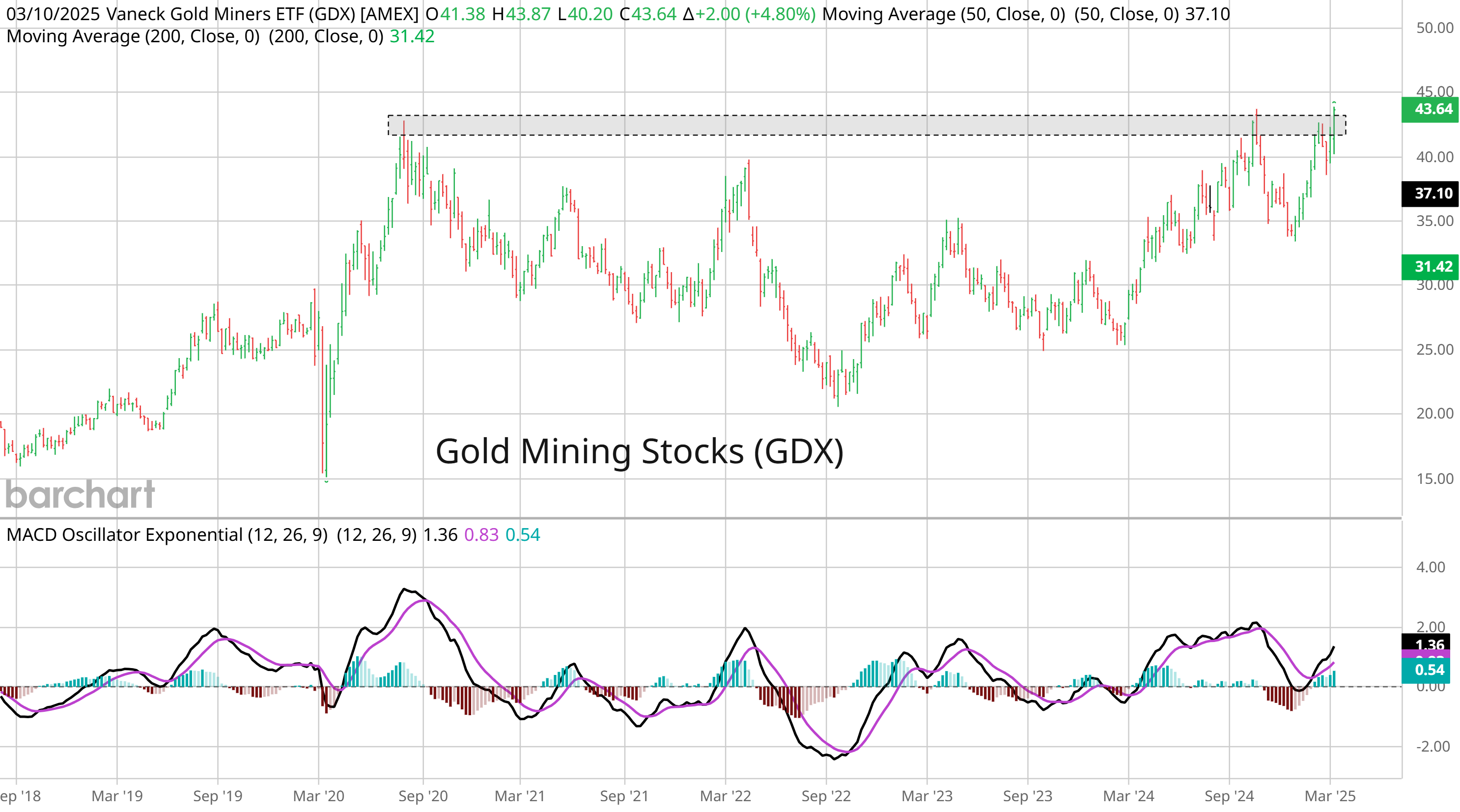This screenshot has height=812, width=1460.
Task: Click the teal 0.54 MACD histogram label
Action: coord(1426,671)
